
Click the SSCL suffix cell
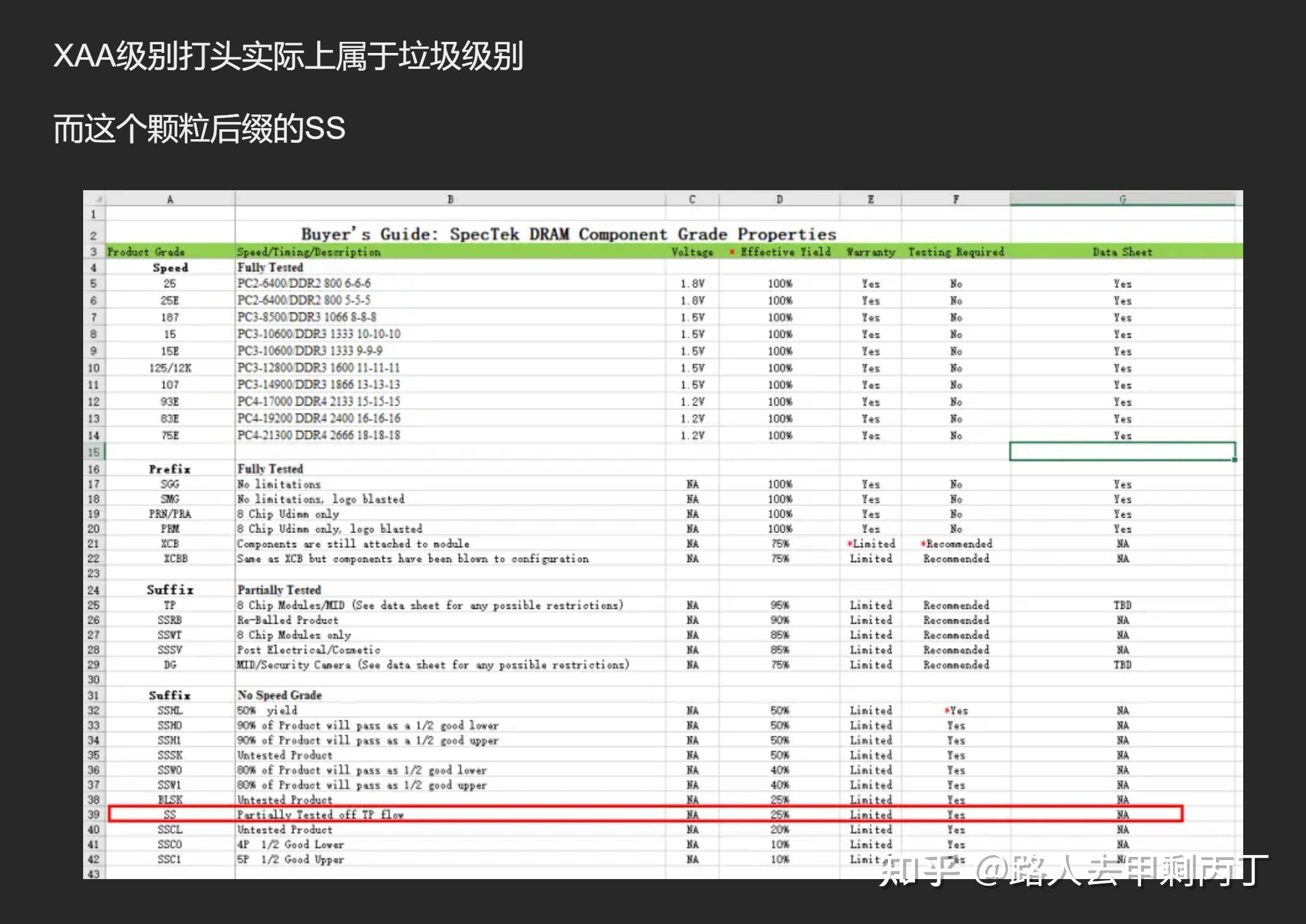170,829
